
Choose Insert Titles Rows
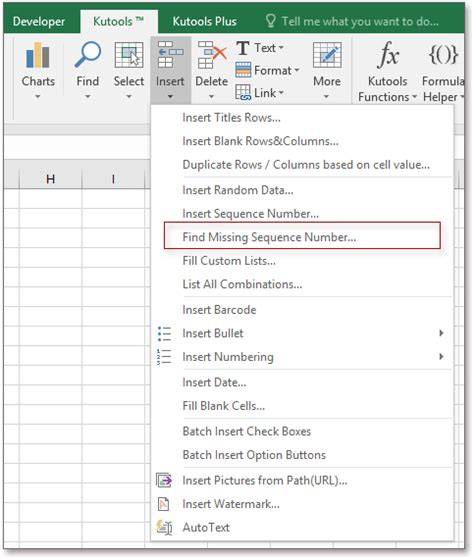tap(302, 118)
